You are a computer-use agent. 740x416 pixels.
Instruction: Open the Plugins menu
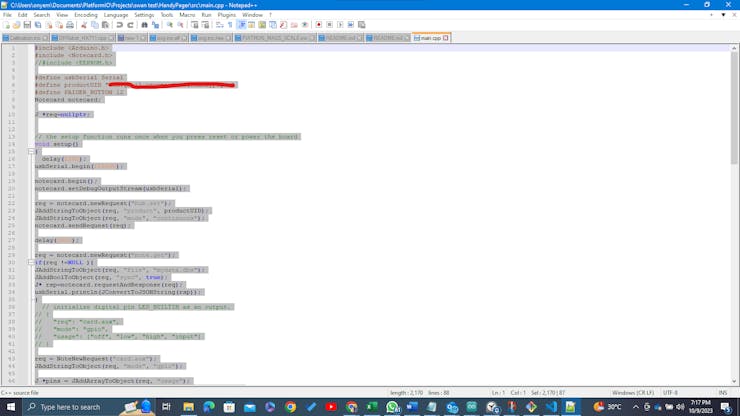pyautogui.click(x=227, y=15)
